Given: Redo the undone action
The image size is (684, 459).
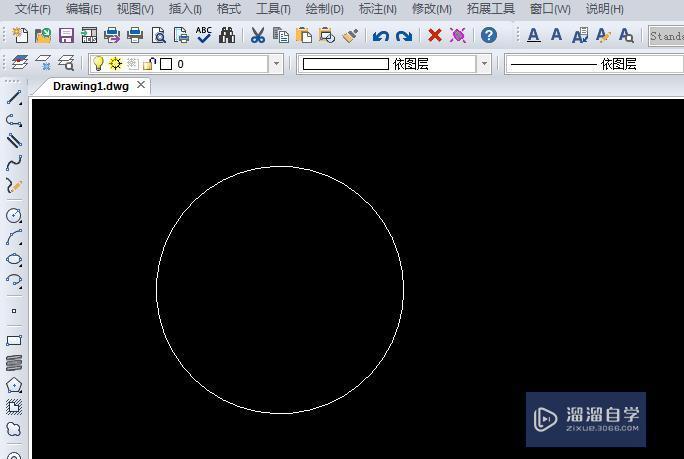Looking at the screenshot, I should click(404, 36).
